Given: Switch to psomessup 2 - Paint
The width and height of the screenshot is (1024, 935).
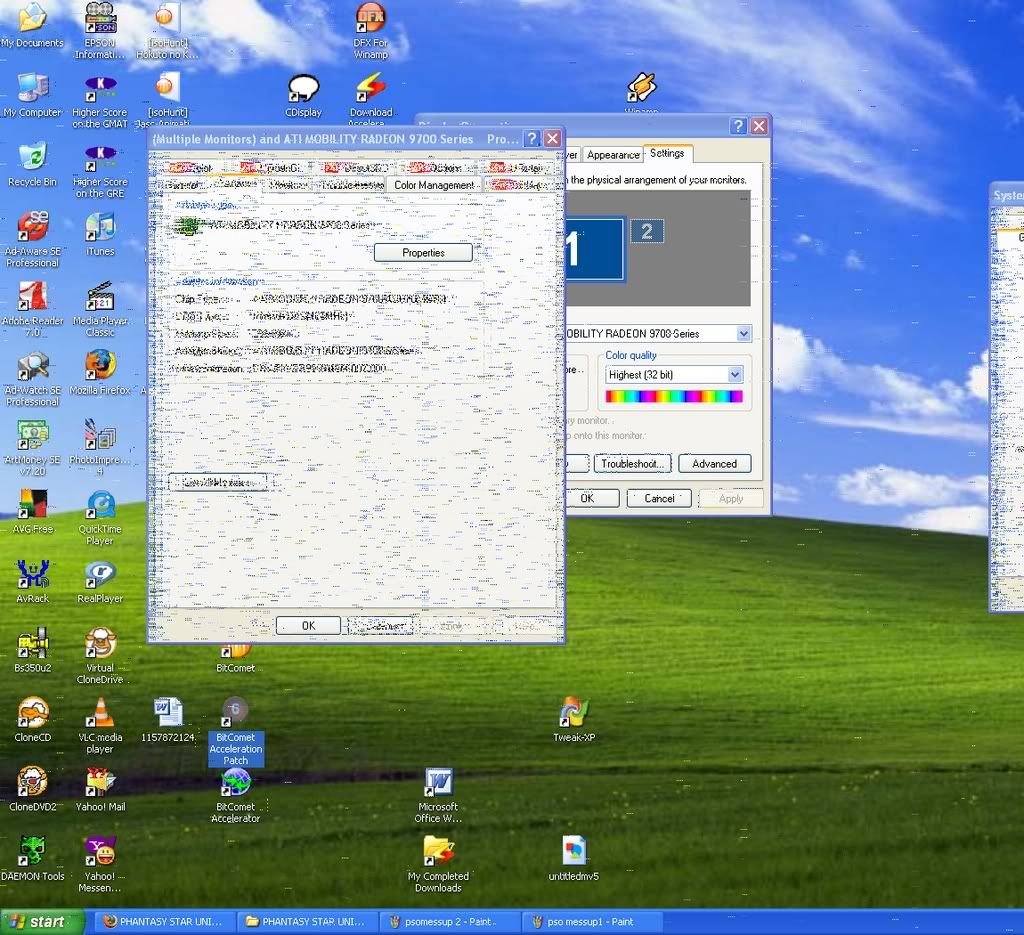Looking at the screenshot, I should pos(449,922).
